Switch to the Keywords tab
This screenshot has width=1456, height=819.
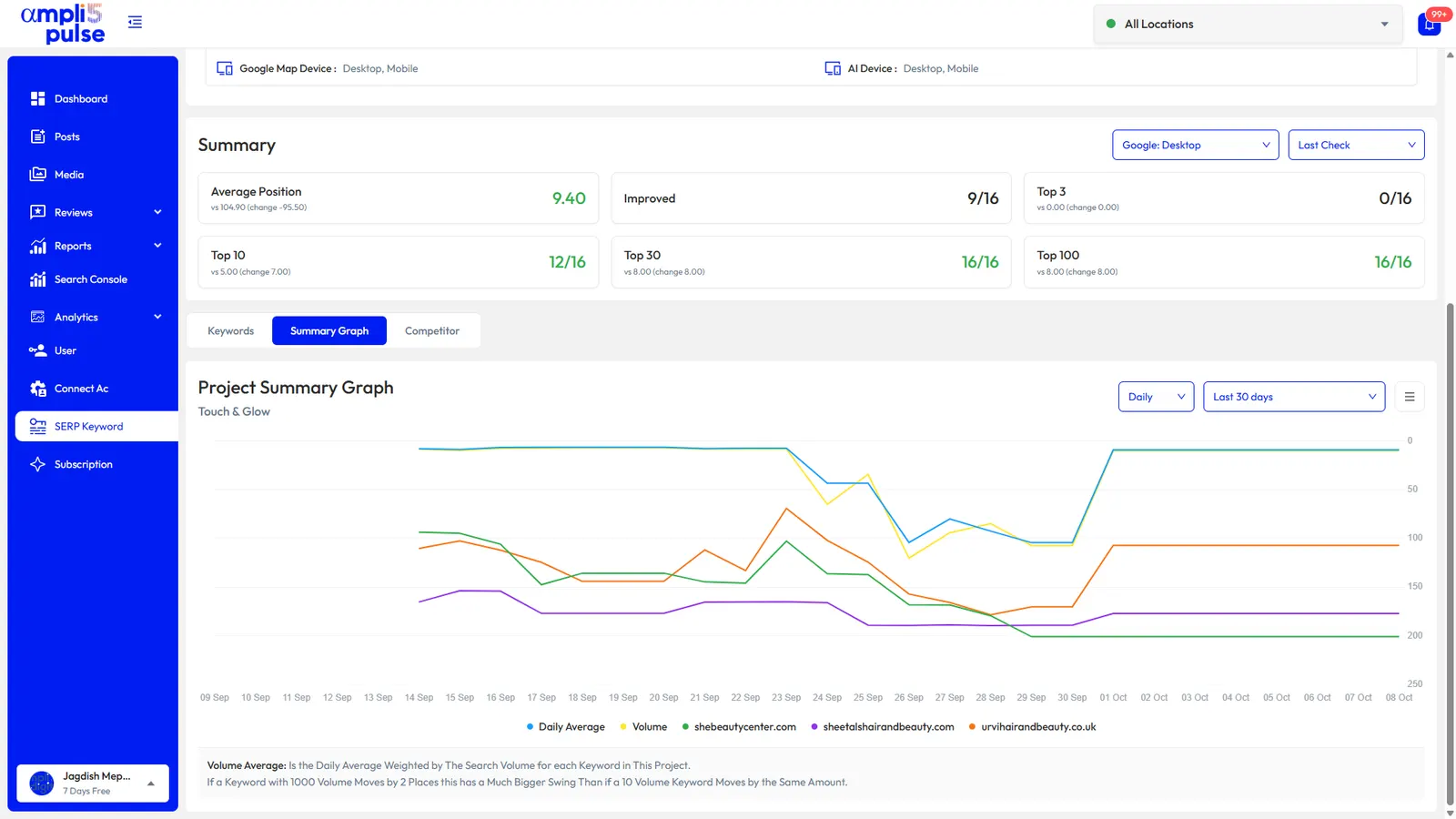click(231, 330)
